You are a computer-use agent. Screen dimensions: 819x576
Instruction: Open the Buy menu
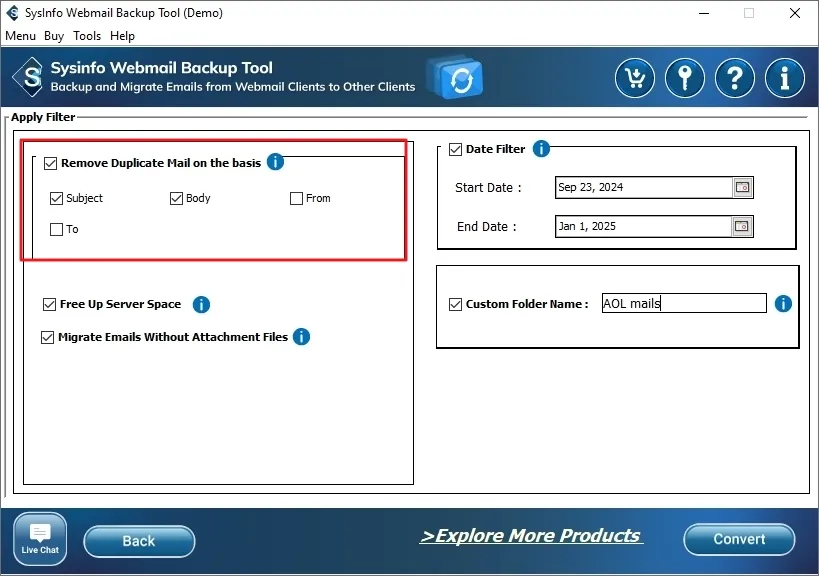tap(54, 36)
